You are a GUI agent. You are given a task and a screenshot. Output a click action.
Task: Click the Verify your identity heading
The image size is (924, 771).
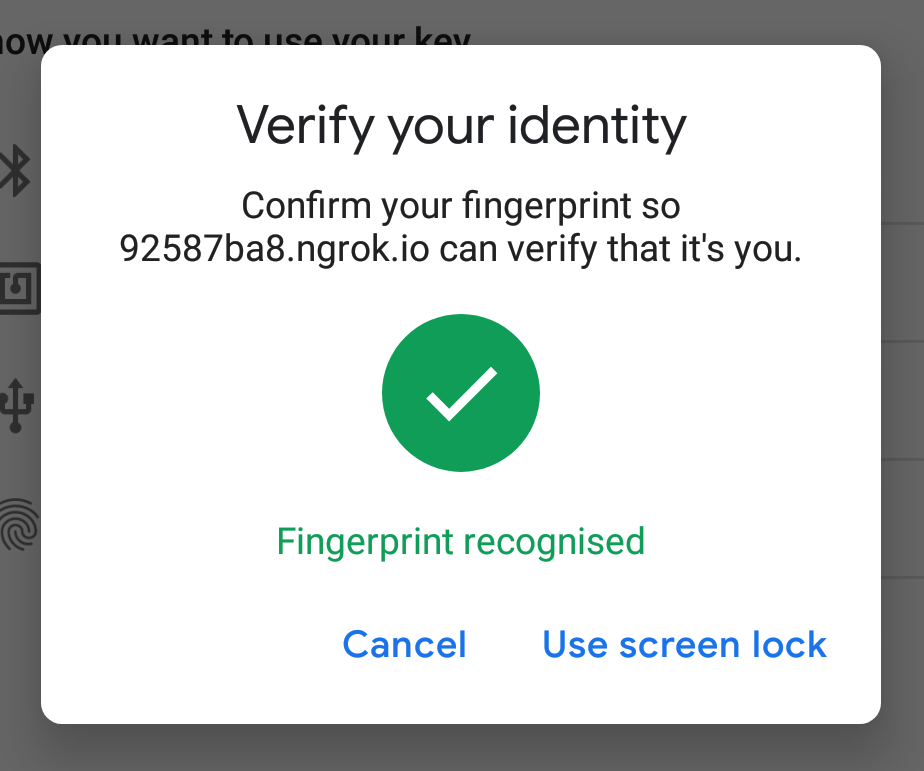click(461, 125)
